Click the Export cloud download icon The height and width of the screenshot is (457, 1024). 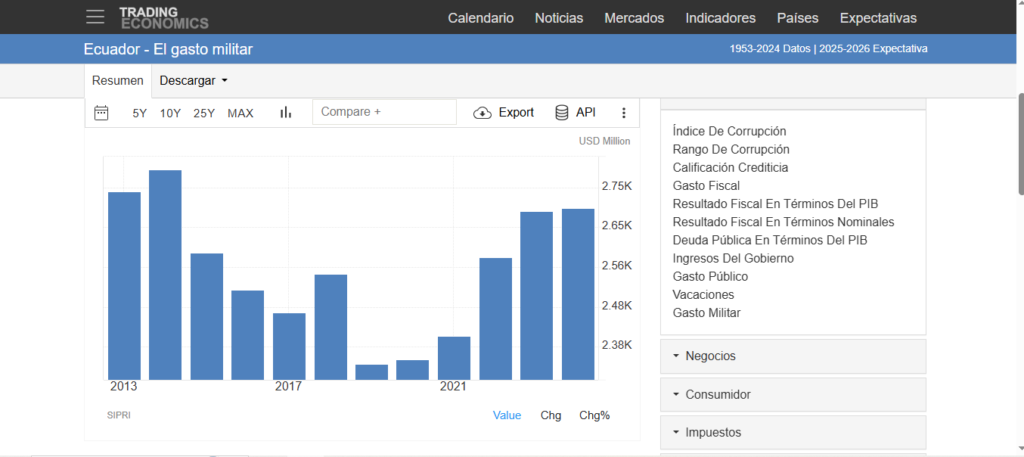[482, 113]
